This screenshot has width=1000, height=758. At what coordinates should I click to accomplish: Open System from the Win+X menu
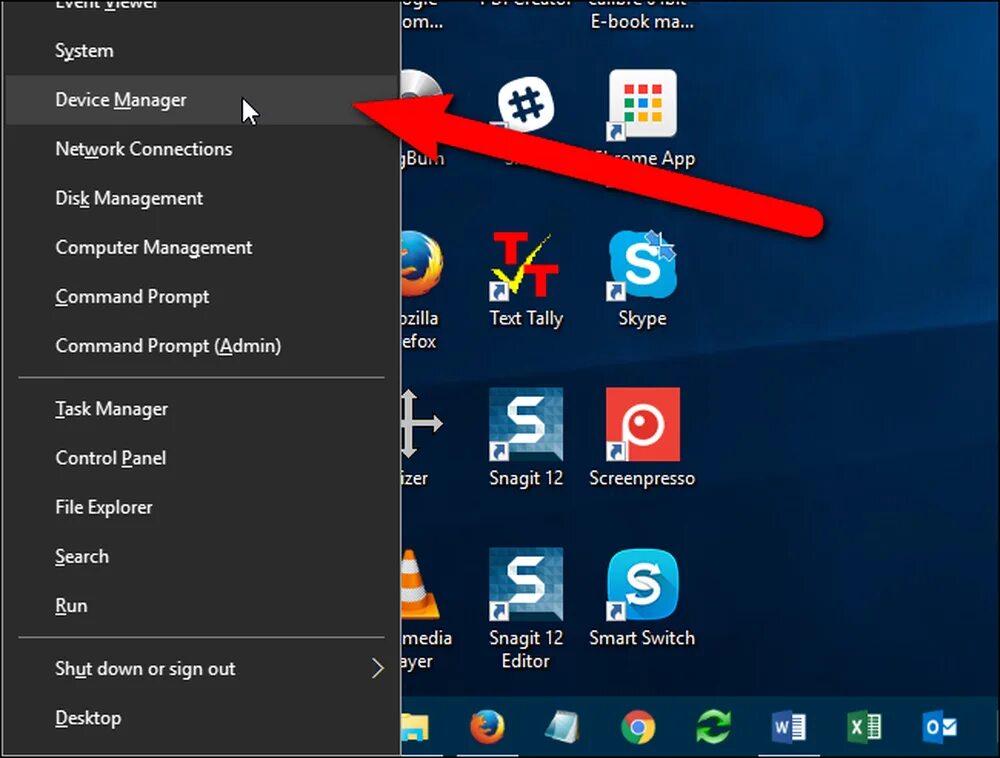point(201,50)
